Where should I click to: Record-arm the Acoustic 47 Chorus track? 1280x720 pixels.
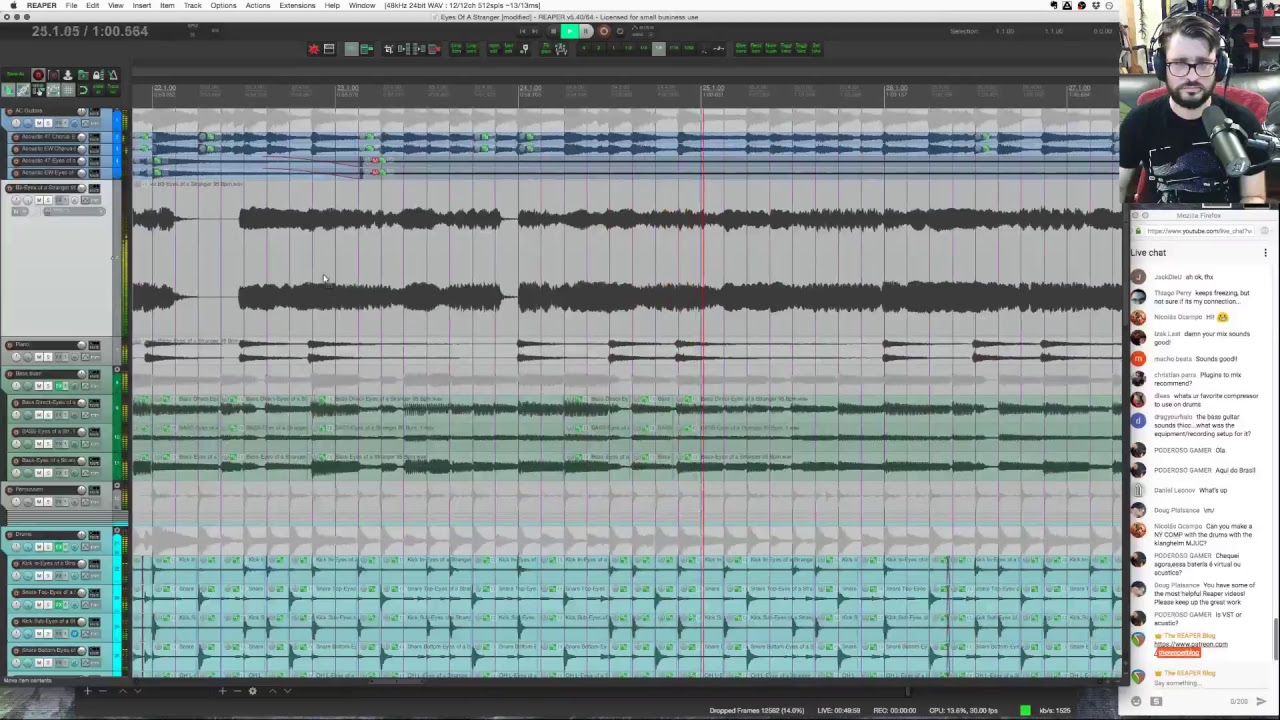tap(16, 137)
